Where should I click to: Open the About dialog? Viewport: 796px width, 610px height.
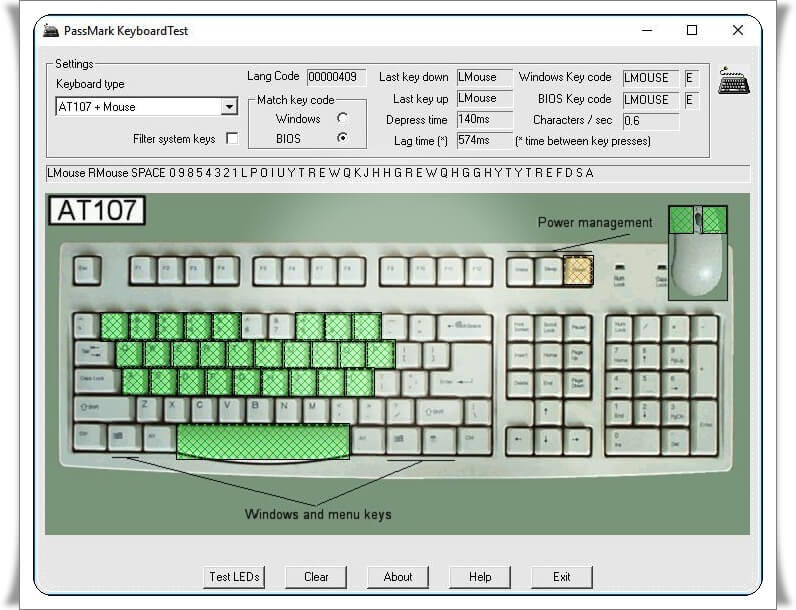[x=398, y=577]
